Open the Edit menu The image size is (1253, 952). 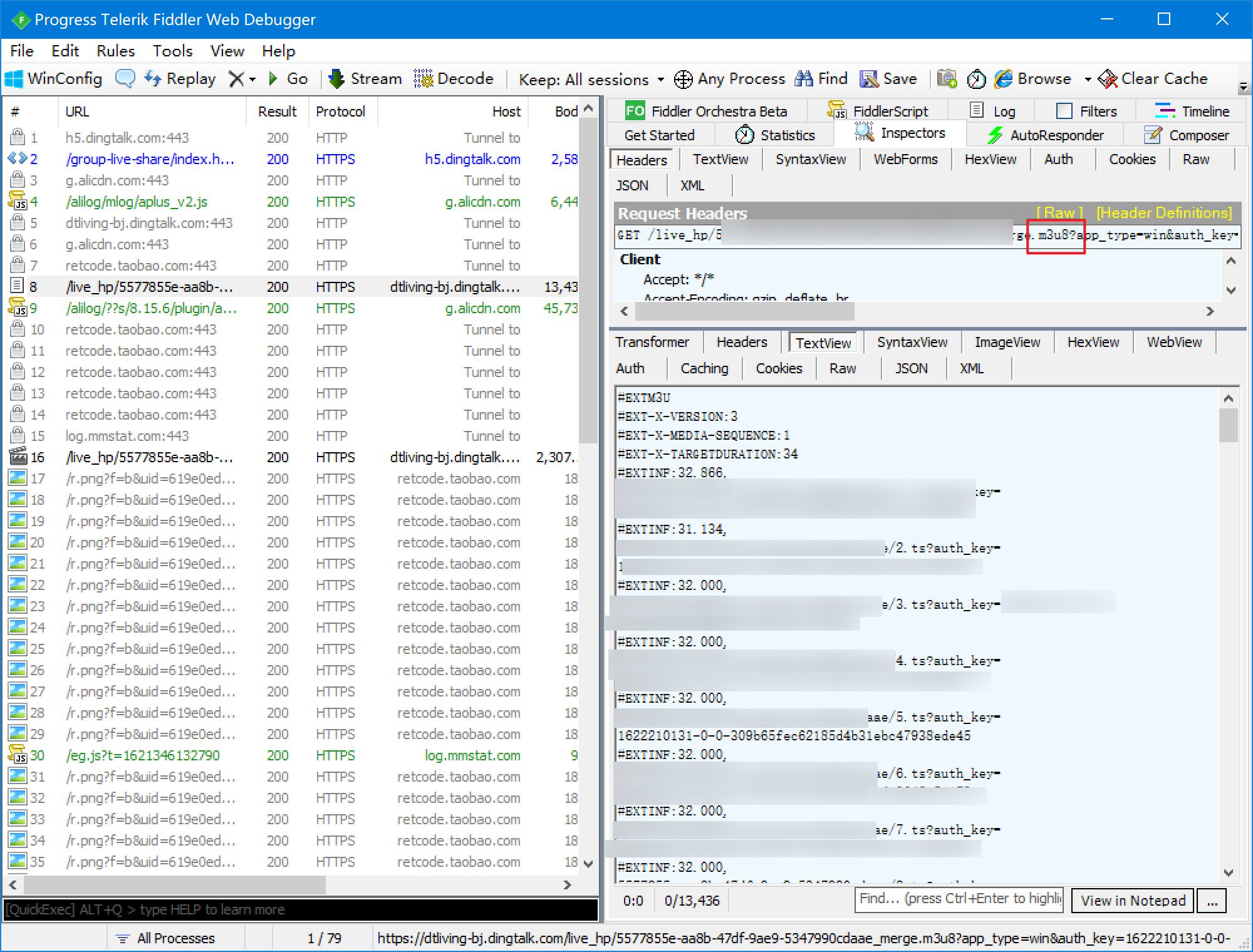tap(65, 51)
